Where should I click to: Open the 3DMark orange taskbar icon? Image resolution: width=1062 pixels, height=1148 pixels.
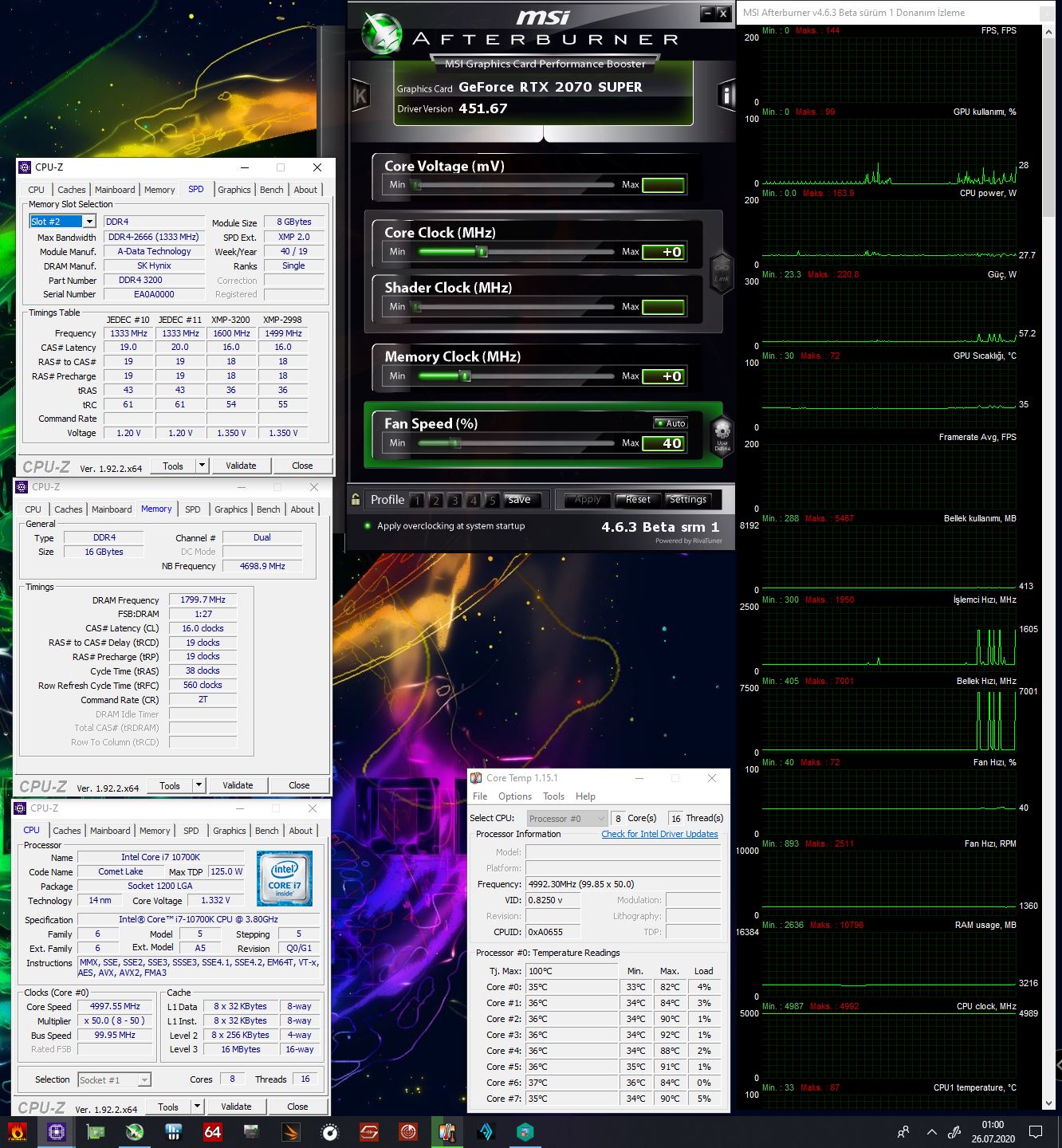[x=290, y=1131]
